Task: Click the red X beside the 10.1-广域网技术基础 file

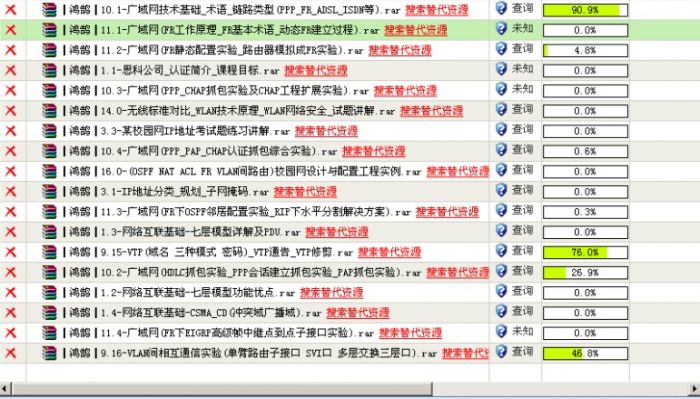Action: point(10,9)
